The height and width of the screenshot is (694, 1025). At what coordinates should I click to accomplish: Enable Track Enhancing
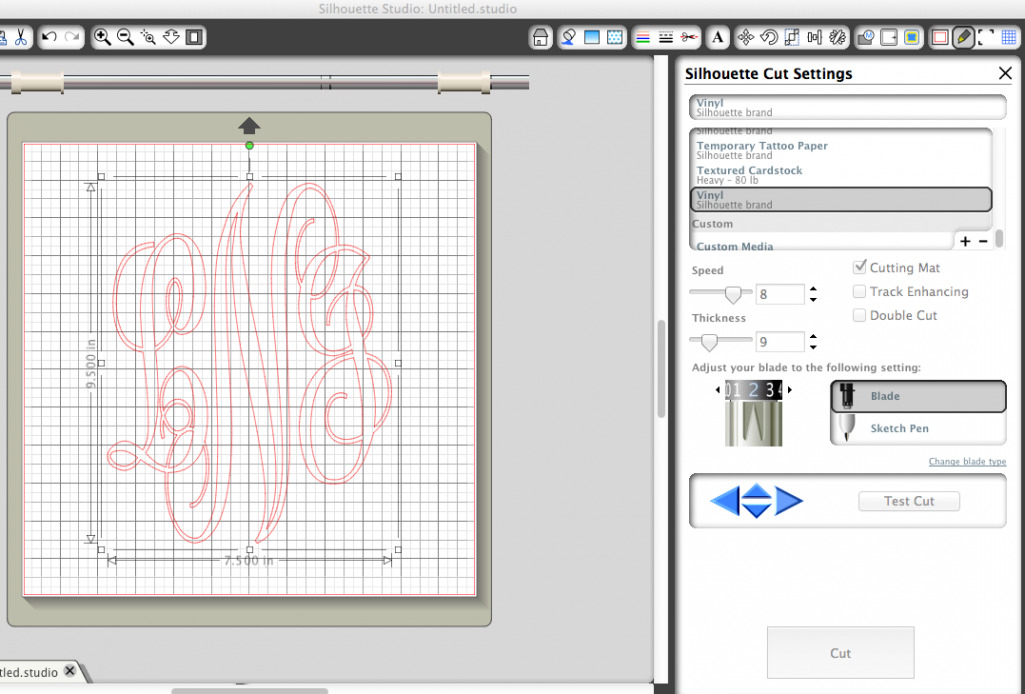point(860,291)
